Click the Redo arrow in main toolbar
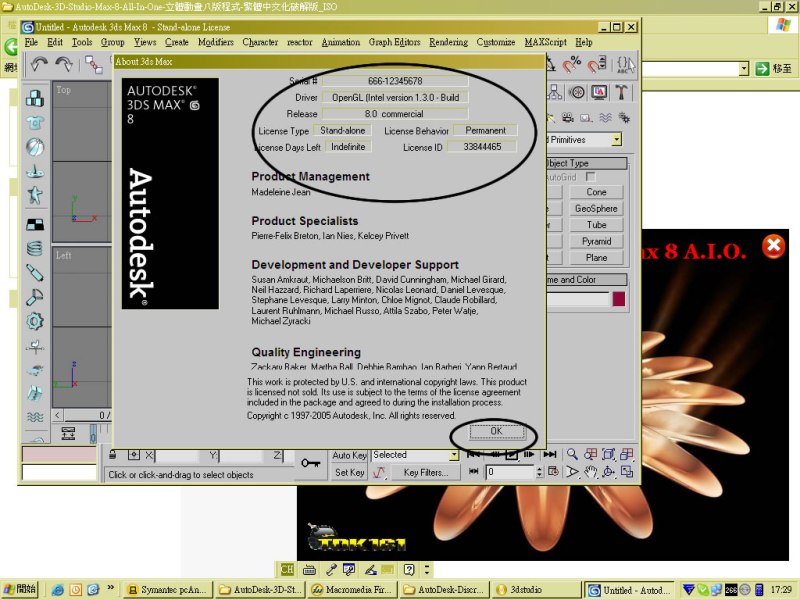This screenshot has height=600, width=800. pyautogui.click(x=64, y=65)
